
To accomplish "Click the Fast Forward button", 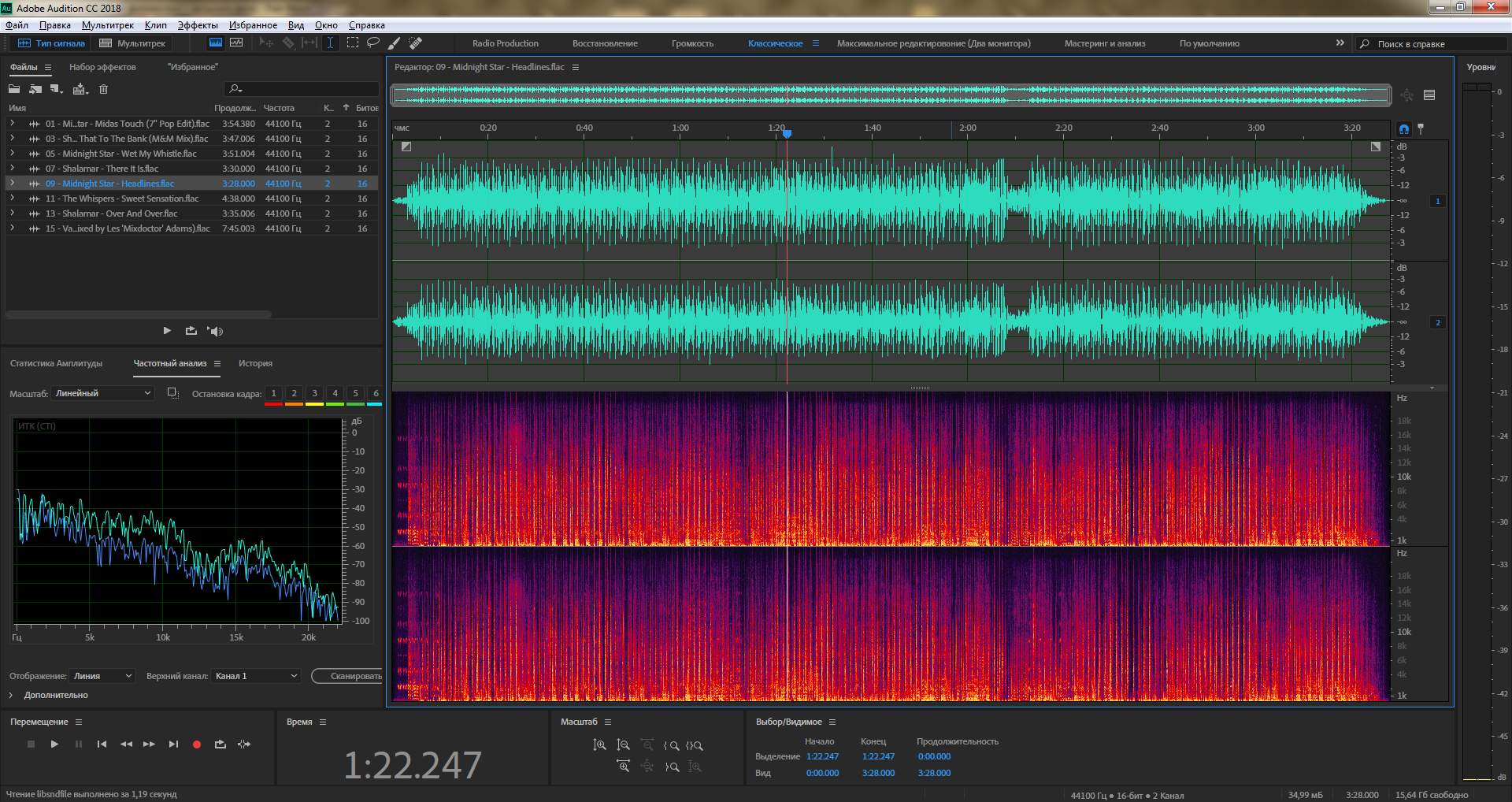I will pos(149,744).
